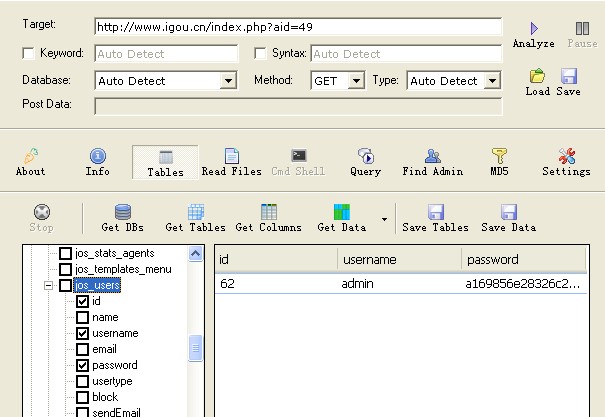
Task: Open the Settings tools icon
Action: 566,156
